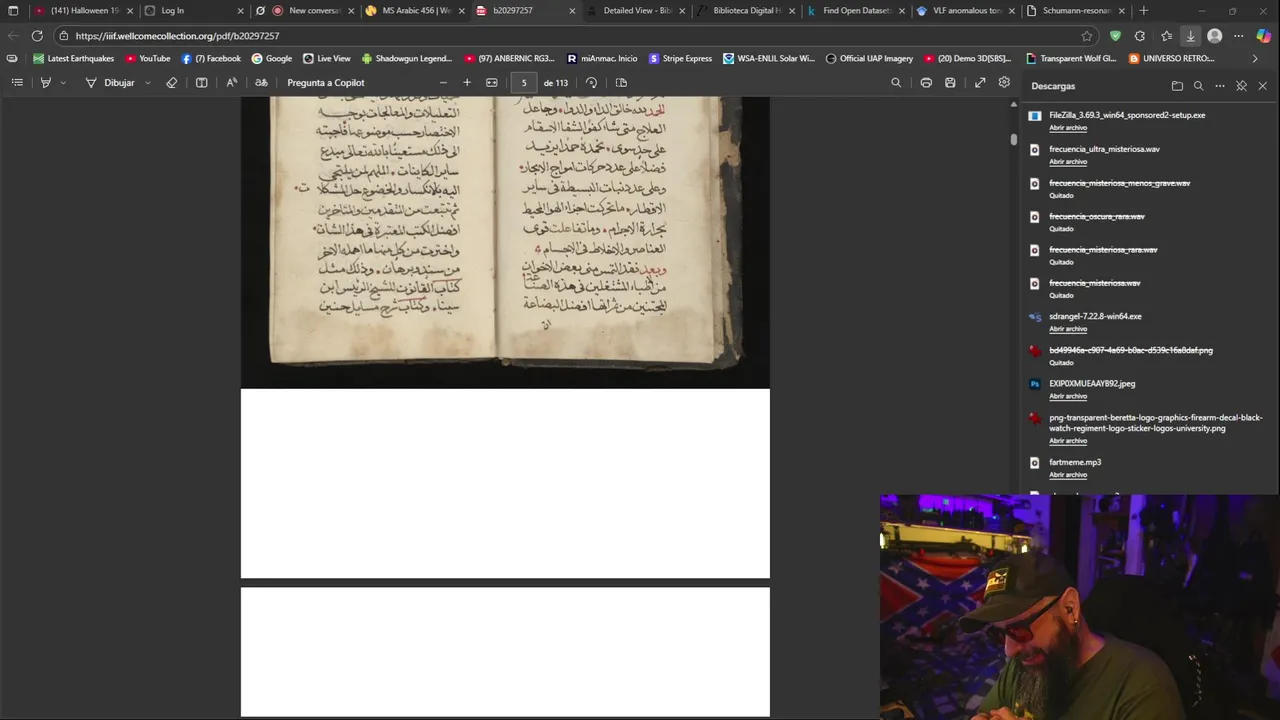Viewport: 1280px width, 720px height.
Task: Rotate the PDF page
Action: (592, 83)
